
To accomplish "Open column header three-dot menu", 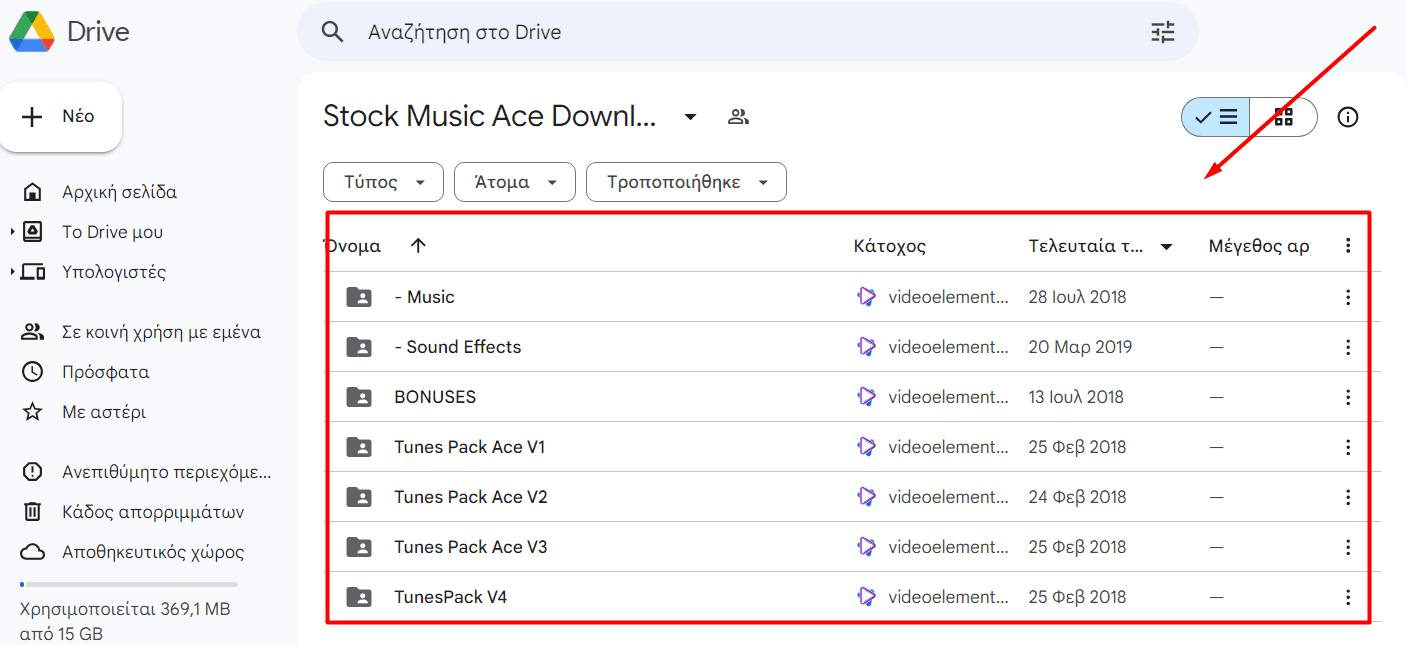I will coord(1348,246).
